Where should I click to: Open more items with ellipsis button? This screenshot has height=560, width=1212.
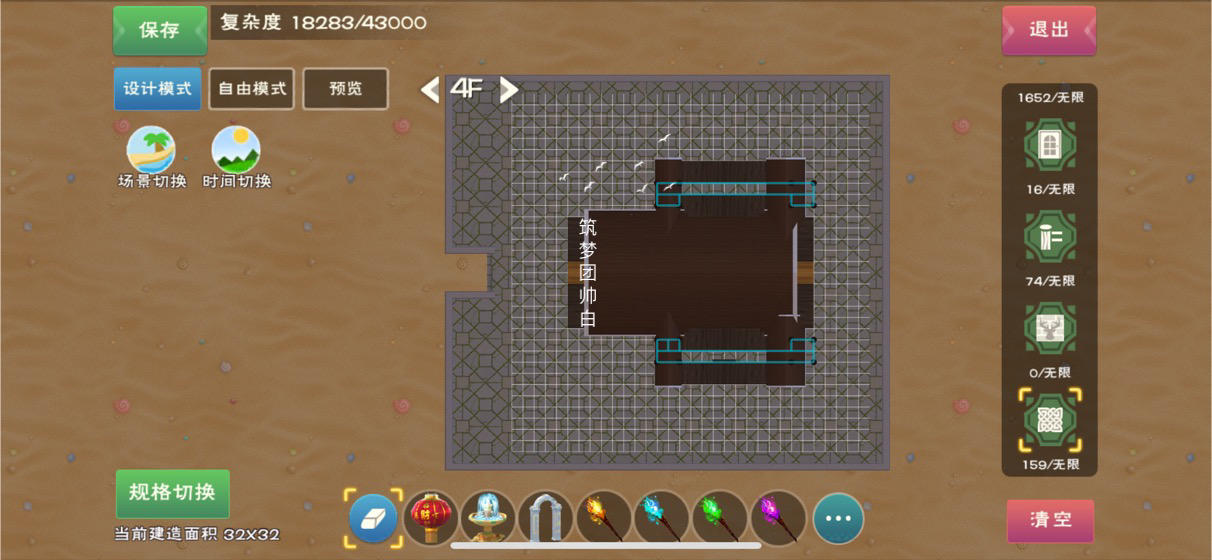[x=838, y=518]
